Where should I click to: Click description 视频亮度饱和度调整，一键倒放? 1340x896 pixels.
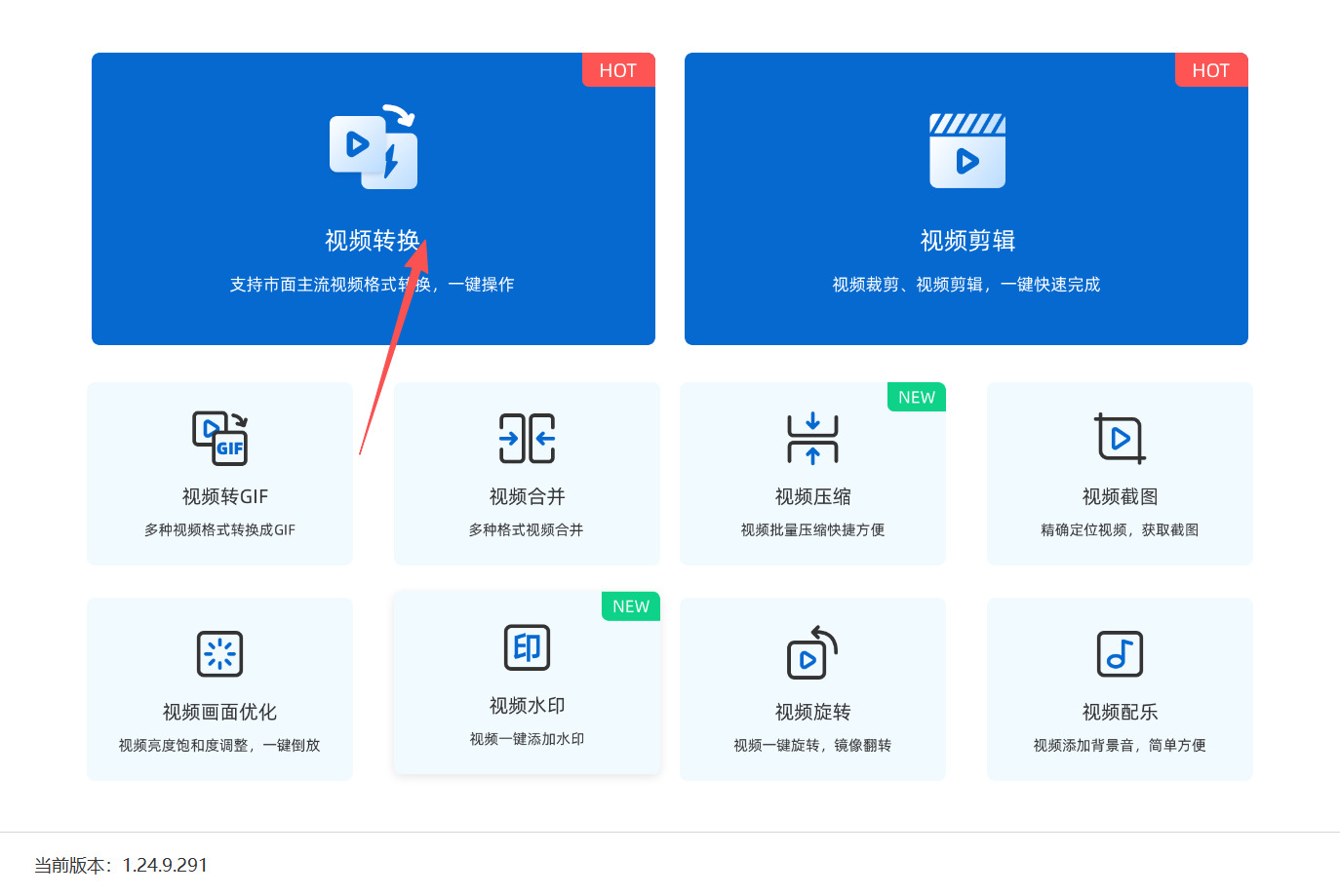pyautogui.click(x=219, y=746)
